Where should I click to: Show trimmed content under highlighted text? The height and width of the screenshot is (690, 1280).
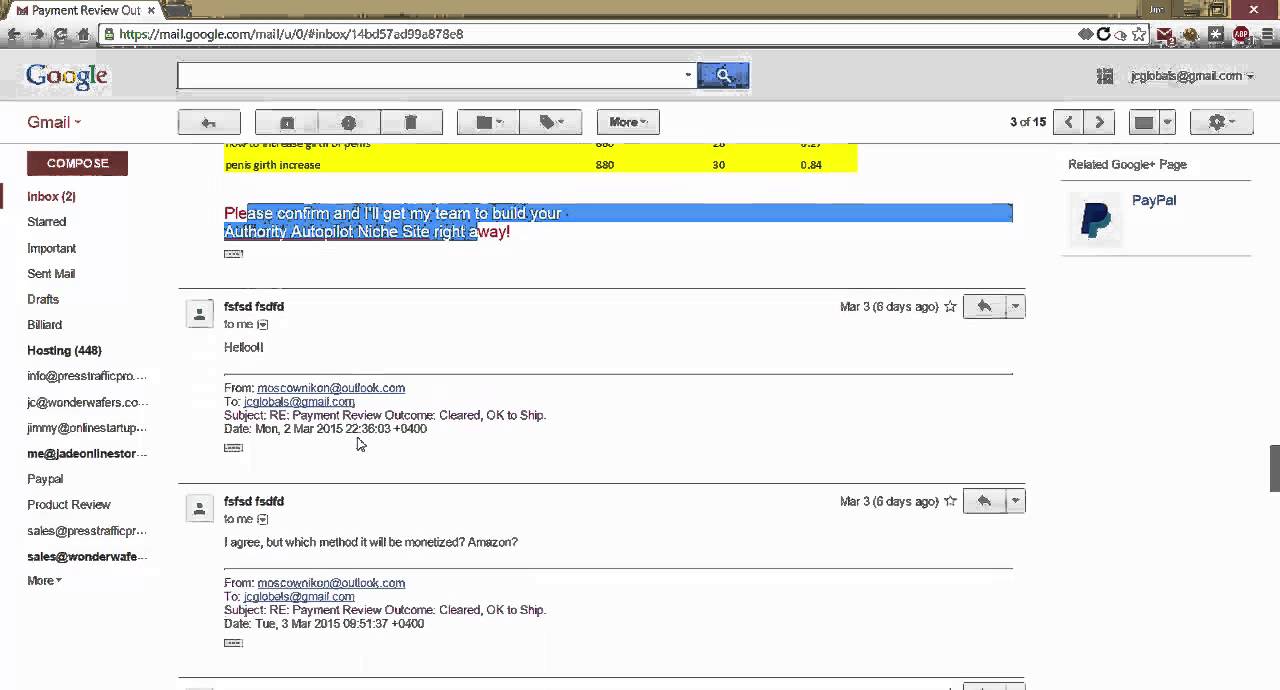click(x=233, y=254)
